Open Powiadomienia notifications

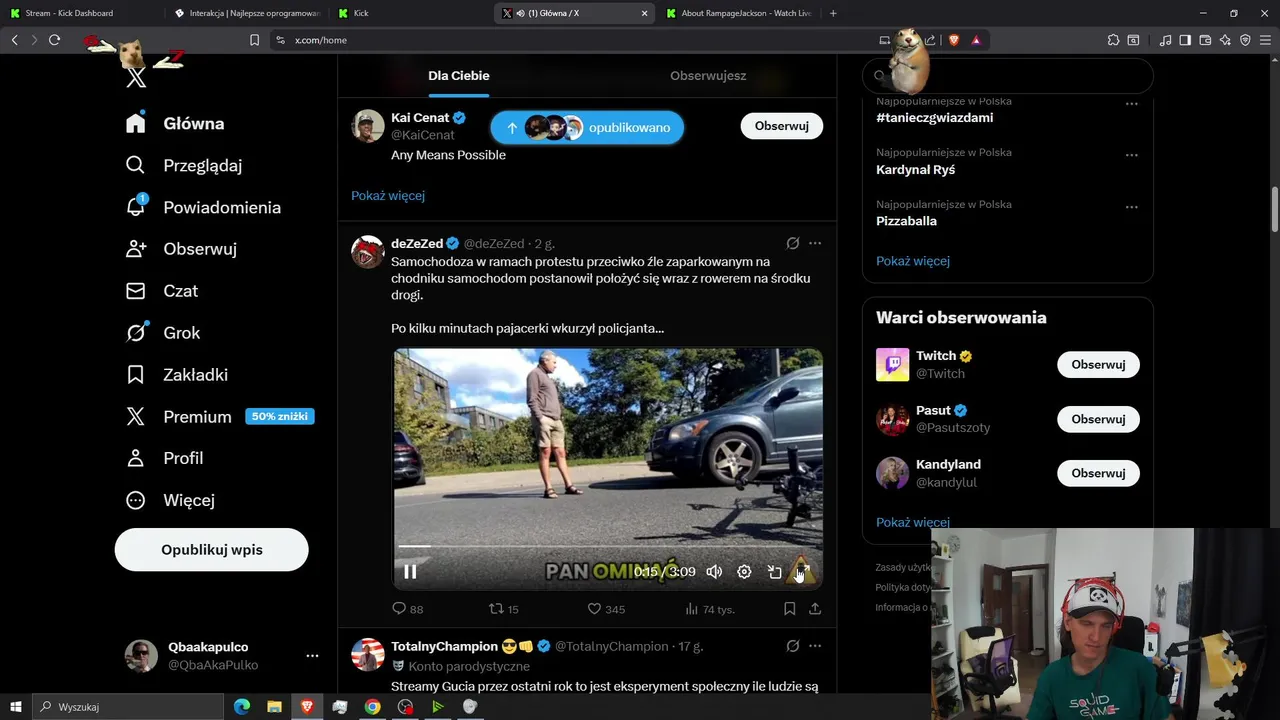(203, 207)
